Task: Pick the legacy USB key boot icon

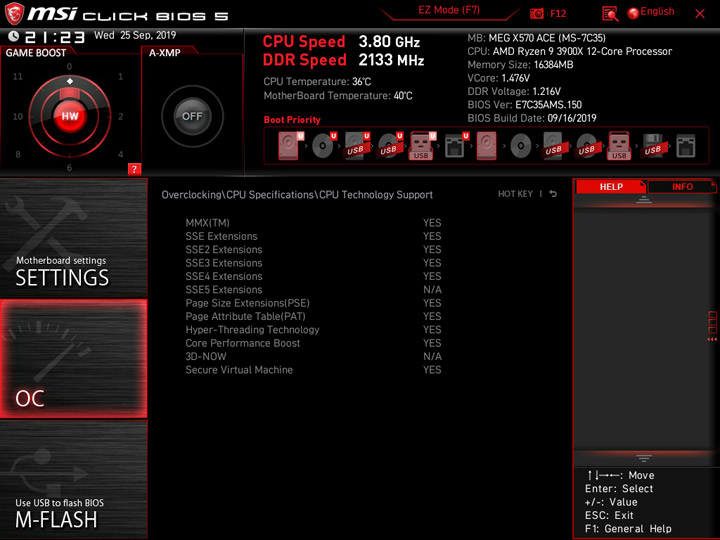Action: point(619,146)
